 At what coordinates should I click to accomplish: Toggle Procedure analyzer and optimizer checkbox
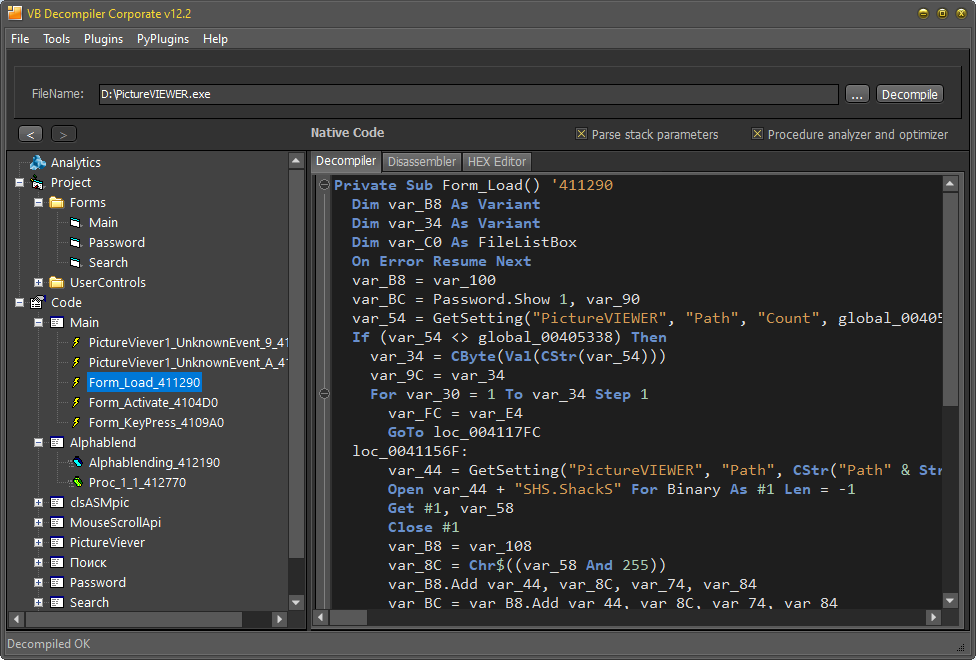[758, 134]
